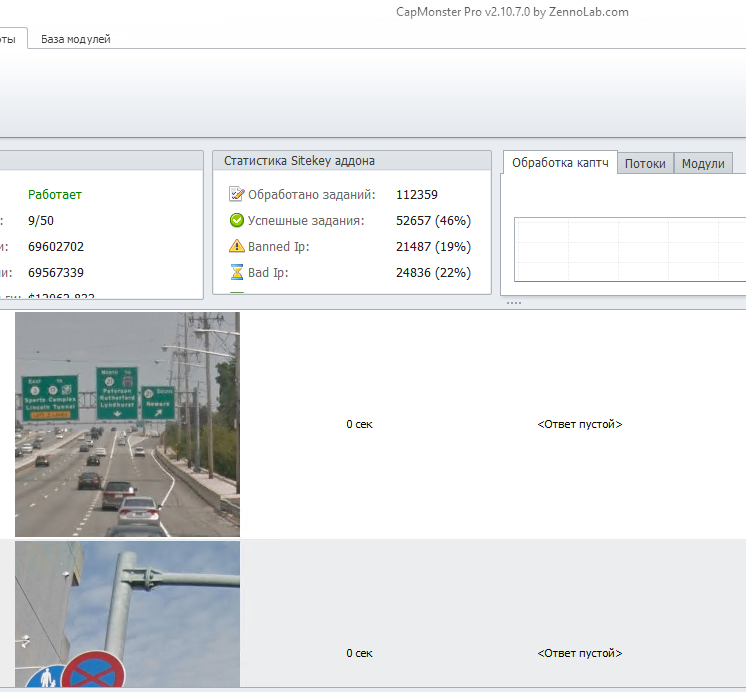The height and width of the screenshot is (692, 746).
Task: Click the Bad Ip hourglass icon
Action: [236, 272]
